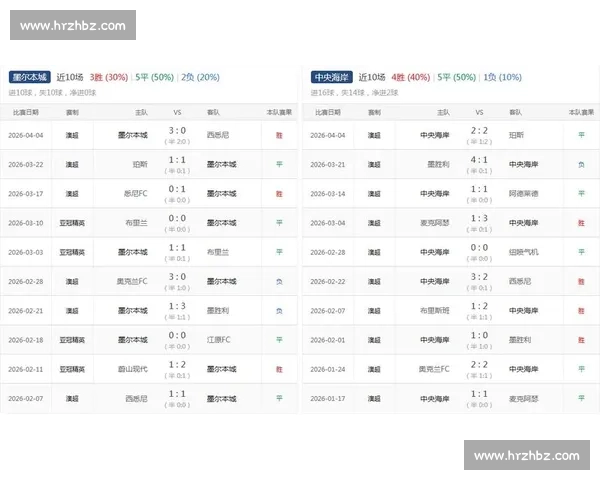The image size is (600, 480).
Task: Select the 0:1 score on 2026-03-17
Action: 177,189
